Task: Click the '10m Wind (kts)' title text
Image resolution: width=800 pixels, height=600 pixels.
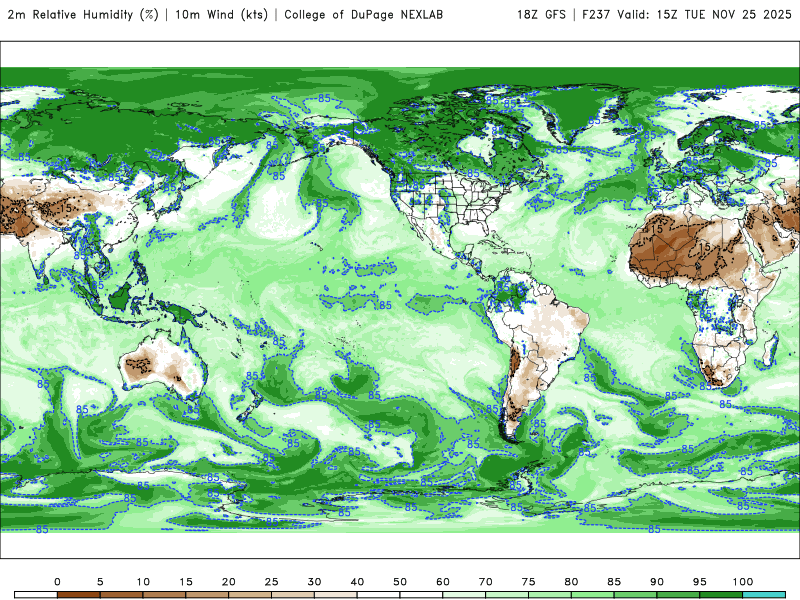Action: click(x=221, y=15)
